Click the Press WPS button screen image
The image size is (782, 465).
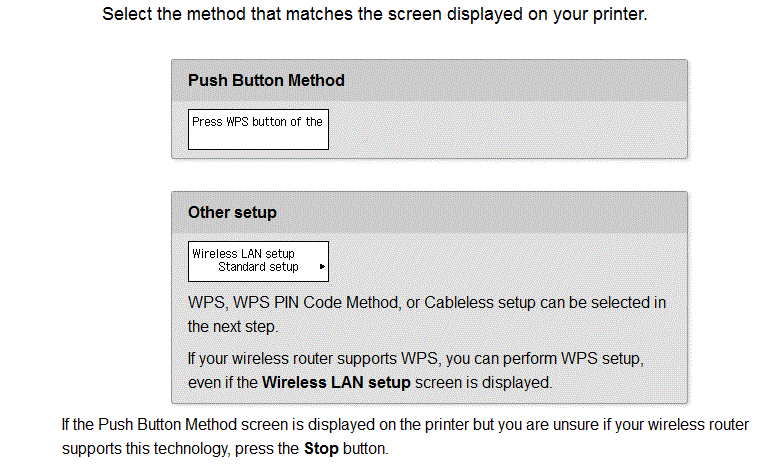tap(258, 129)
